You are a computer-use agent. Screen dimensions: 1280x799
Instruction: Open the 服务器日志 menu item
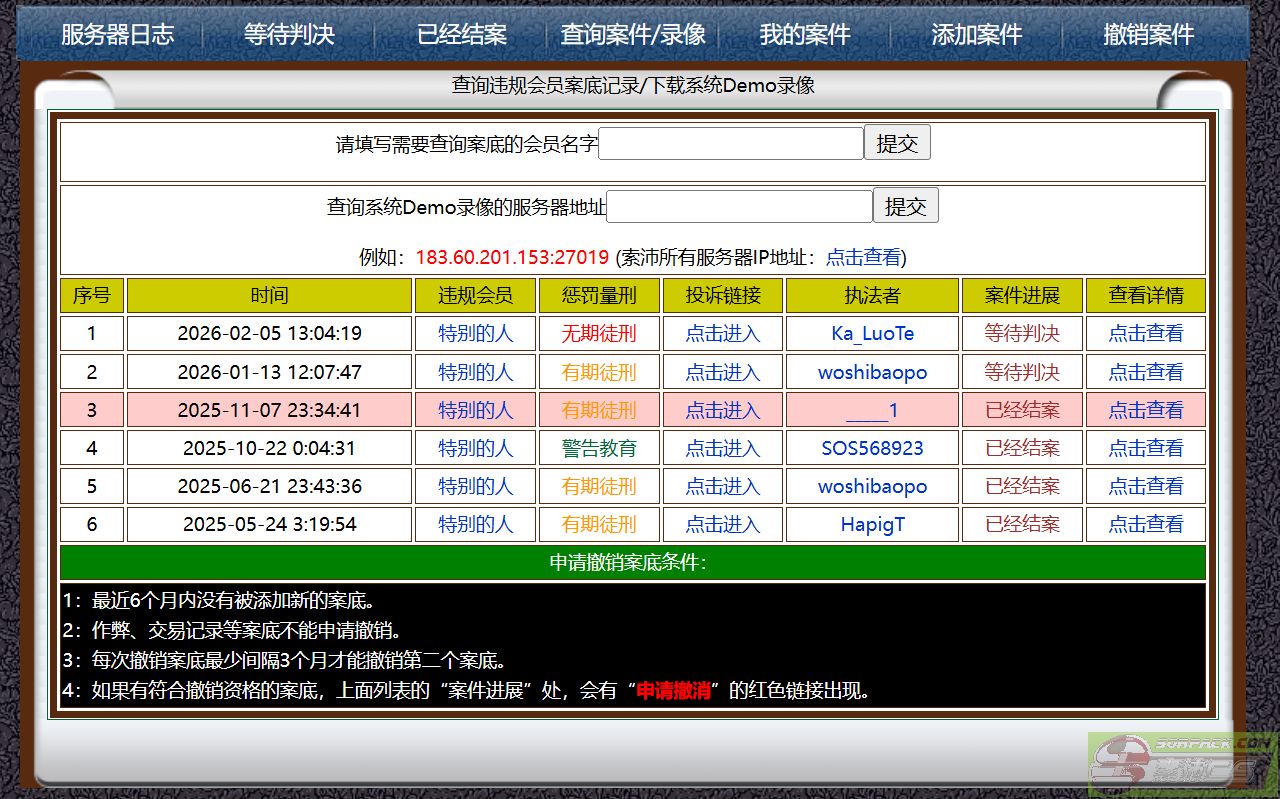click(x=117, y=34)
